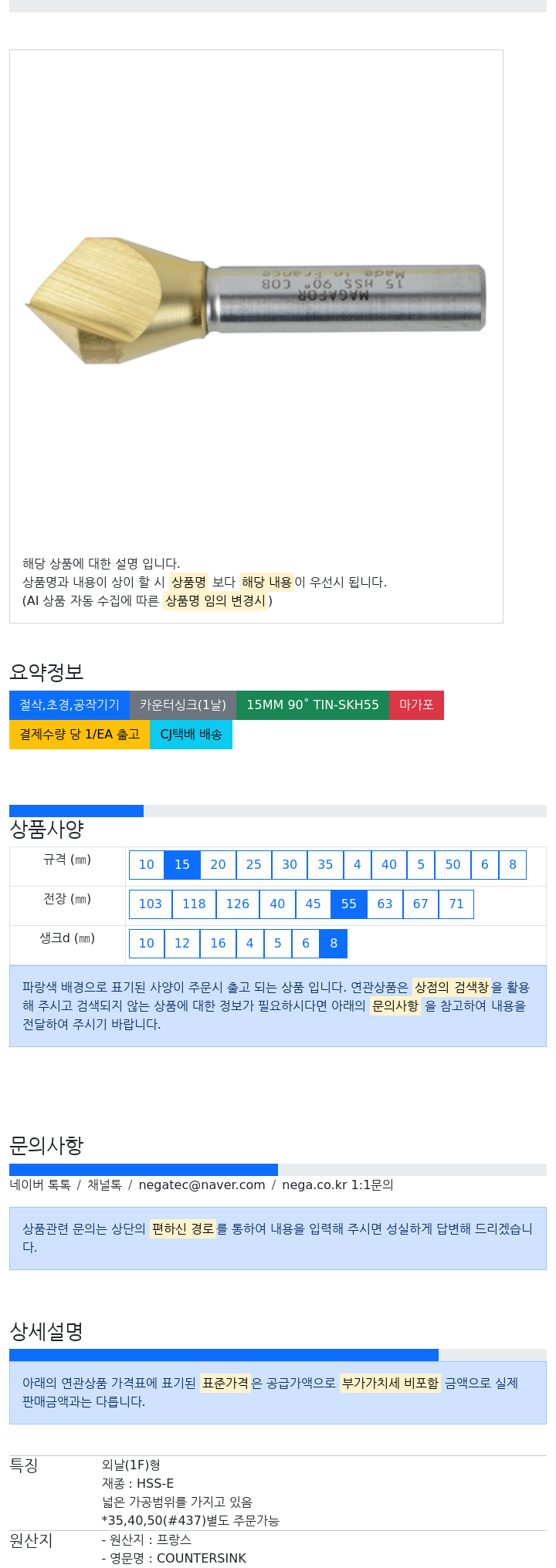The image size is (556, 1568).
Task: Select 생크d option 12
Action: tap(182, 944)
